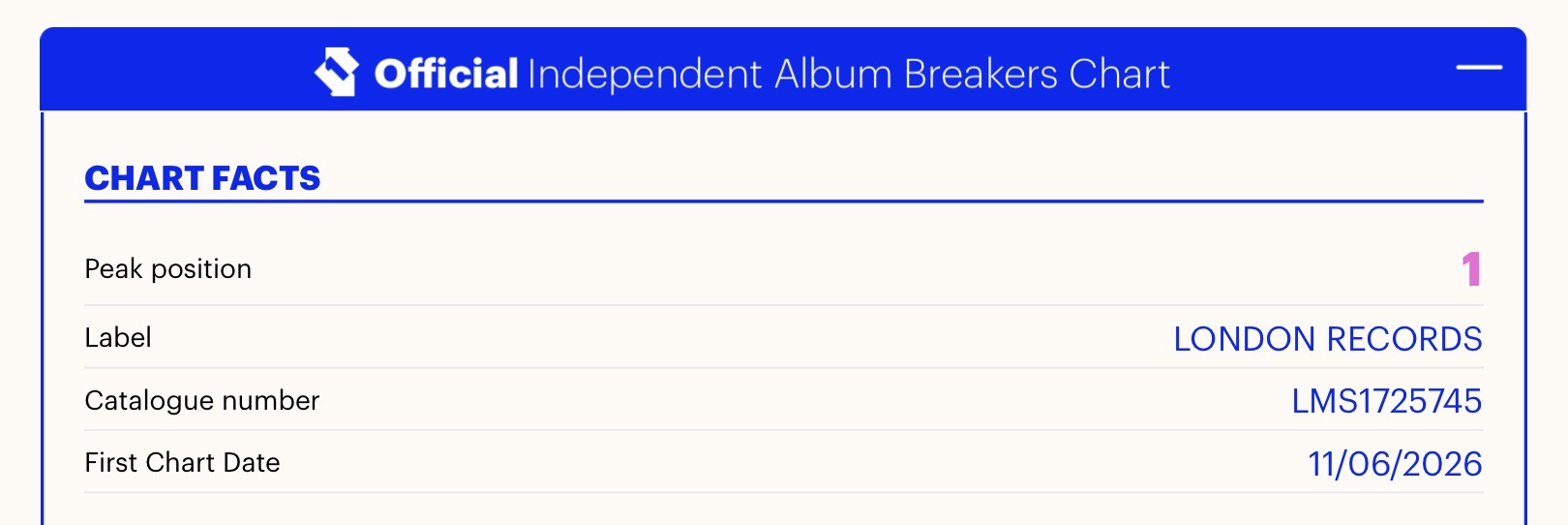The height and width of the screenshot is (525, 1568).
Task: Click the blue underline beneath CHART FACTS
Action: coord(784,201)
